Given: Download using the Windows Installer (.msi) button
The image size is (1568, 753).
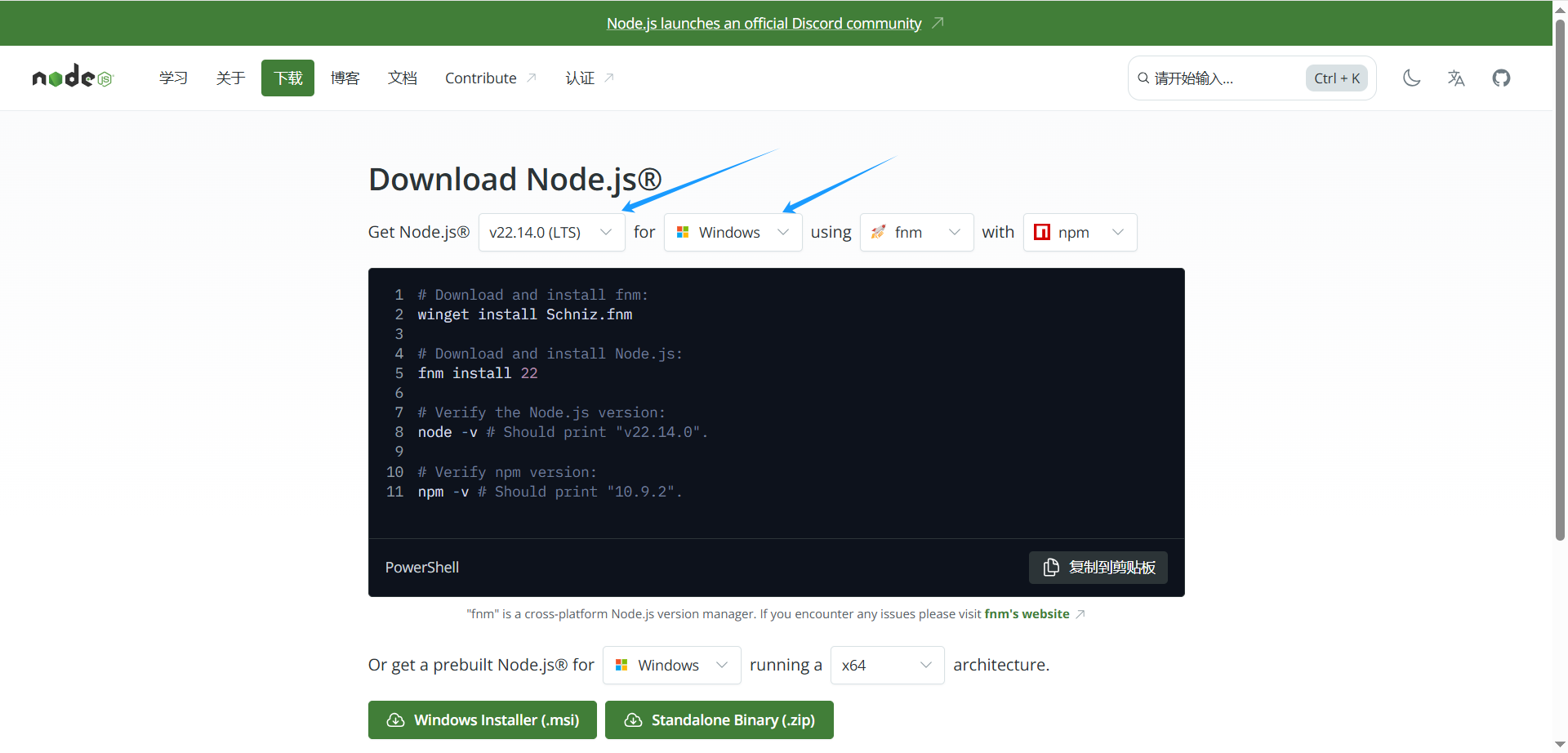Looking at the screenshot, I should pos(482,720).
